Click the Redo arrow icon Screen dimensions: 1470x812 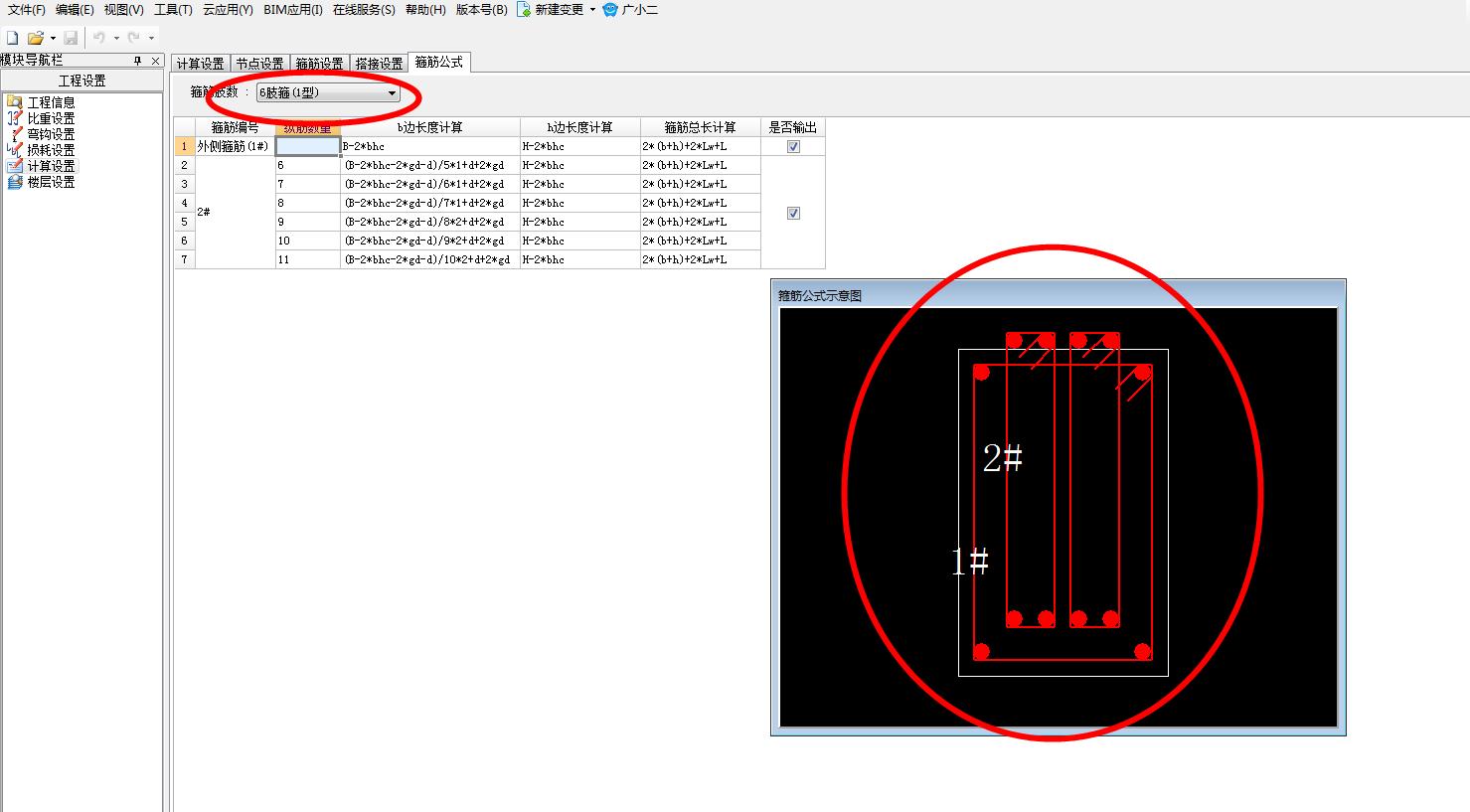pyautogui.click(x=134, y=38)
